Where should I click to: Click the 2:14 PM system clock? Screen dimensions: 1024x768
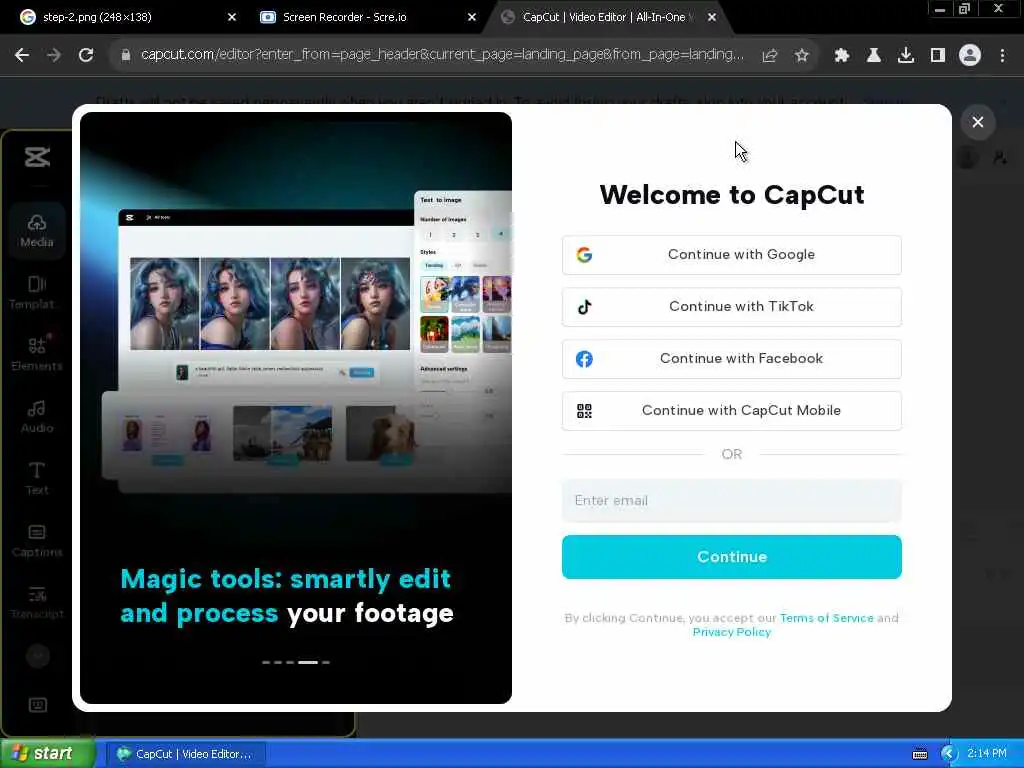(987, 754)
